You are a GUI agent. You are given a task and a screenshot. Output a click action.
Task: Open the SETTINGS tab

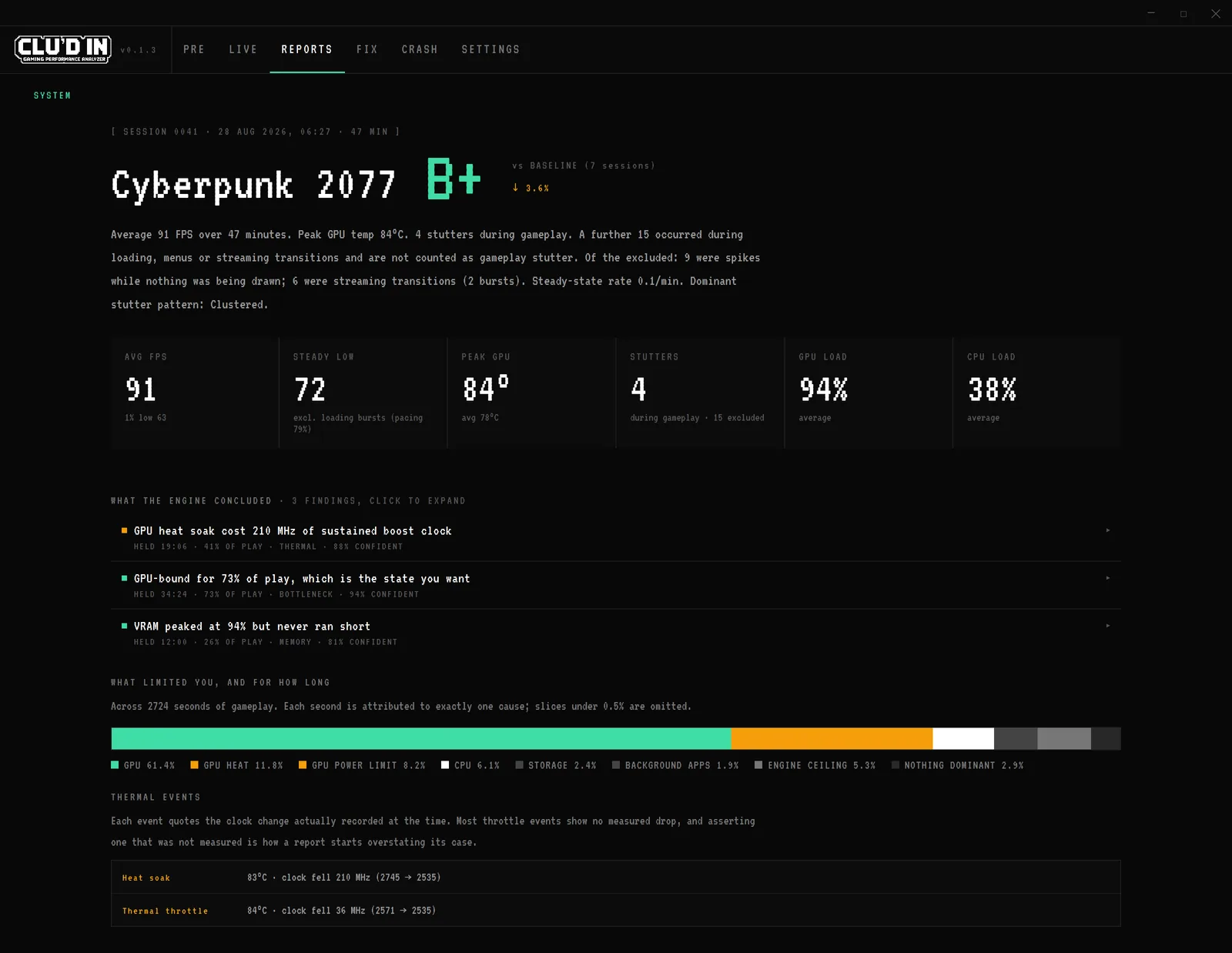click(490, 49)
